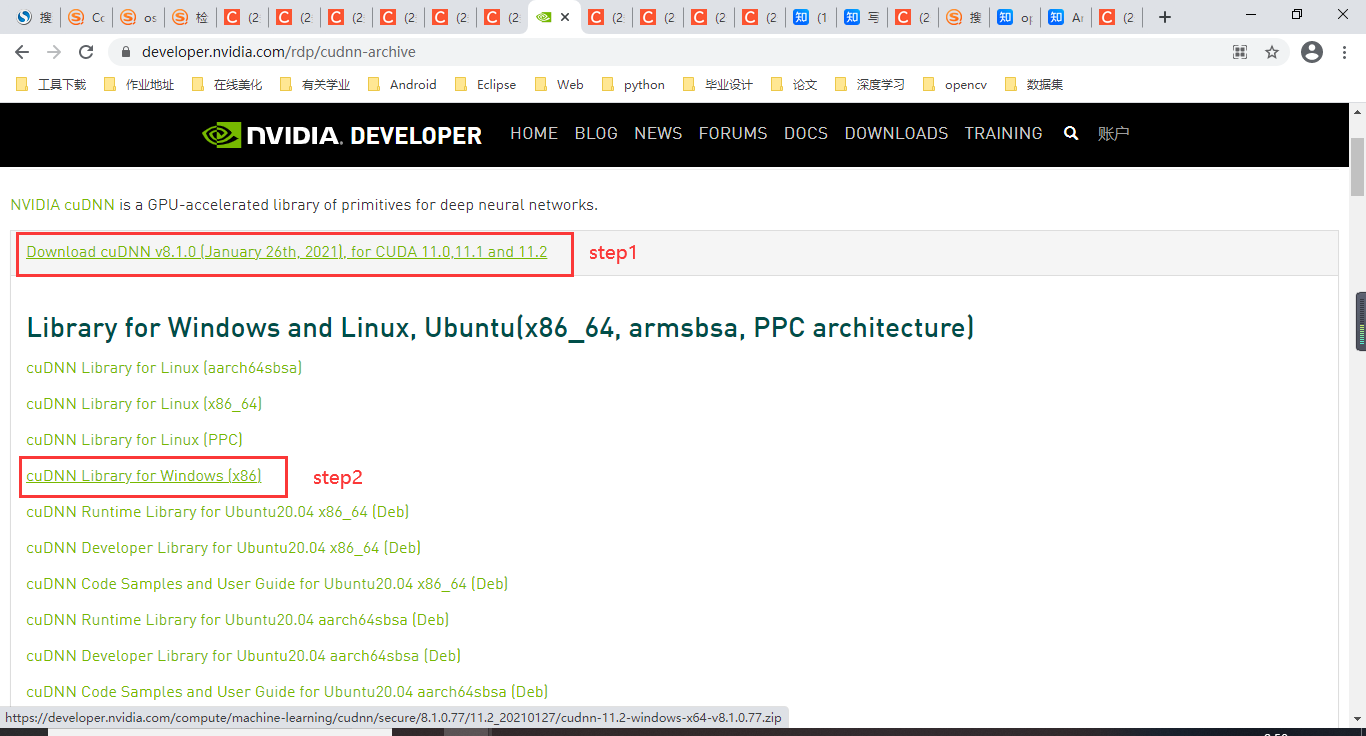View site security lock info
1366x736 pixels.
(x=126, y=52)
